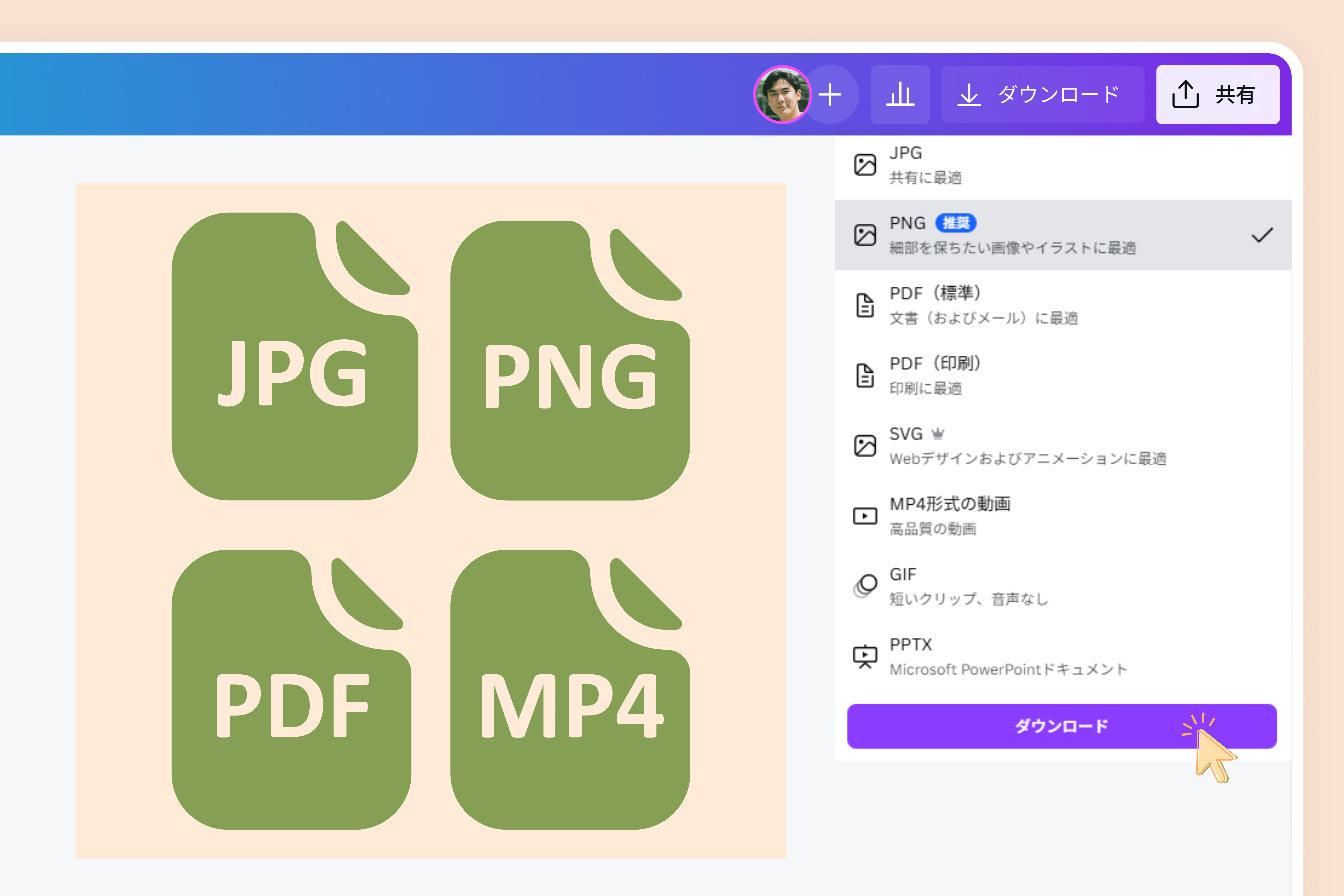This screenshot has width=1344, height=896.
Task: Choose PDF（標準）format
Action: tap(1063, 305)
